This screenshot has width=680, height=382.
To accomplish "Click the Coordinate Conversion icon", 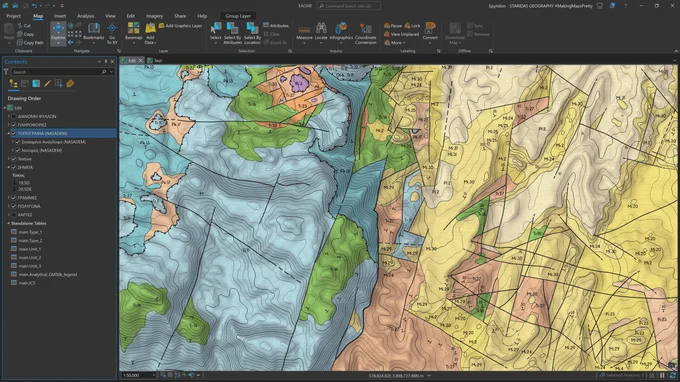I will (x=366, y=33).
